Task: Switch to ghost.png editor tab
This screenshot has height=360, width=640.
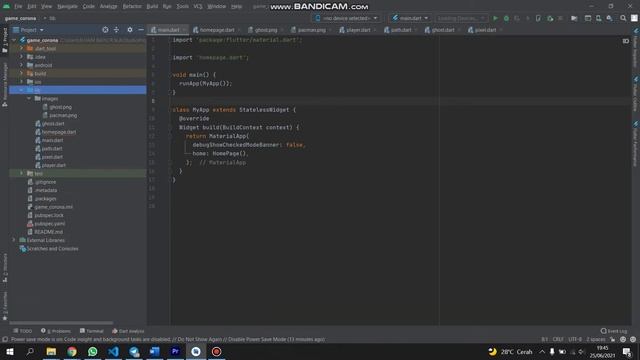Action: (x=265, y=30)
